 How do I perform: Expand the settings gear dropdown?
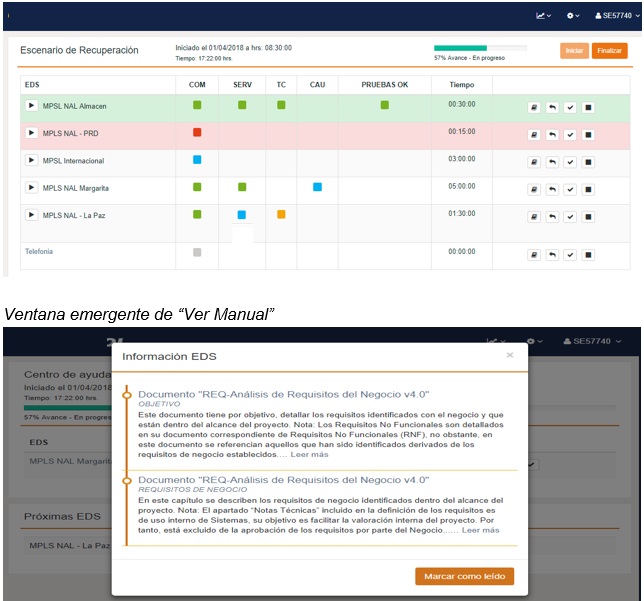coord(573,16)
